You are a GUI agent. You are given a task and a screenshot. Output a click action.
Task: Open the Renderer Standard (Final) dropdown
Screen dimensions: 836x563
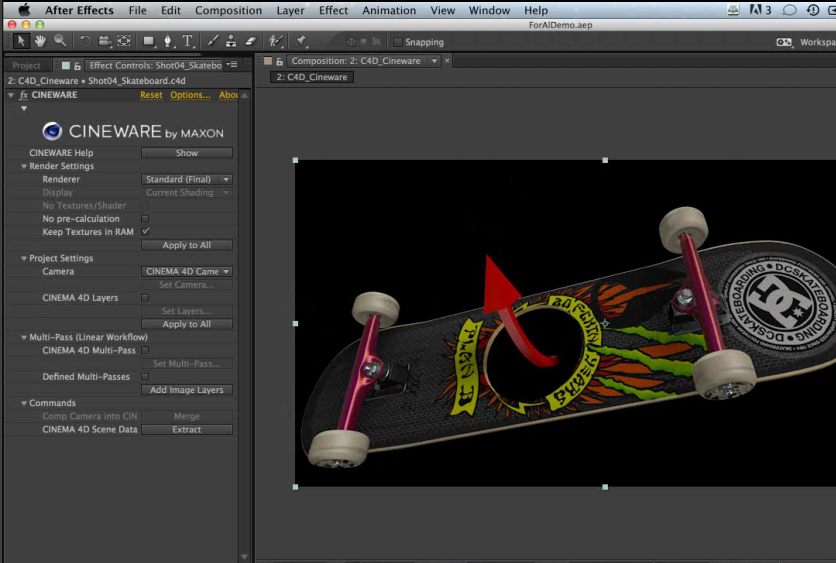tap(187, 179)
